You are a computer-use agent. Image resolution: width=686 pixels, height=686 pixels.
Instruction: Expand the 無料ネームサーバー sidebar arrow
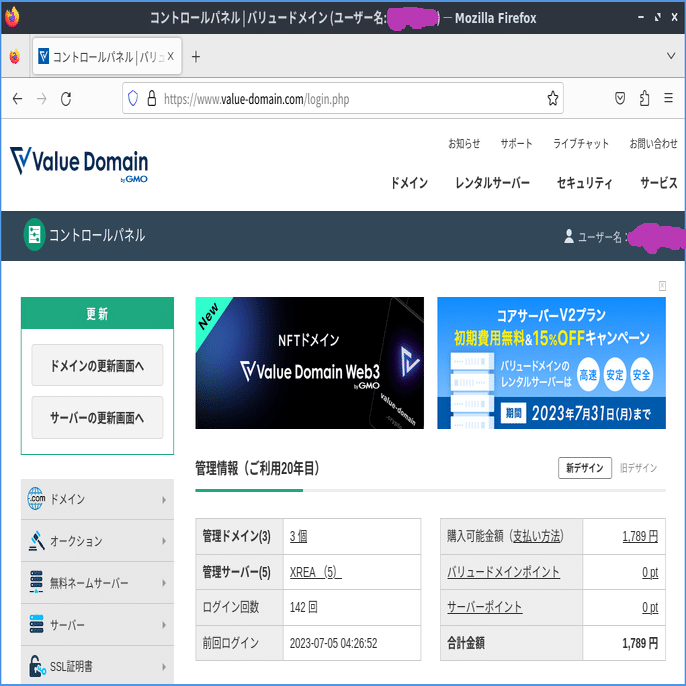(x=164, y=583)
